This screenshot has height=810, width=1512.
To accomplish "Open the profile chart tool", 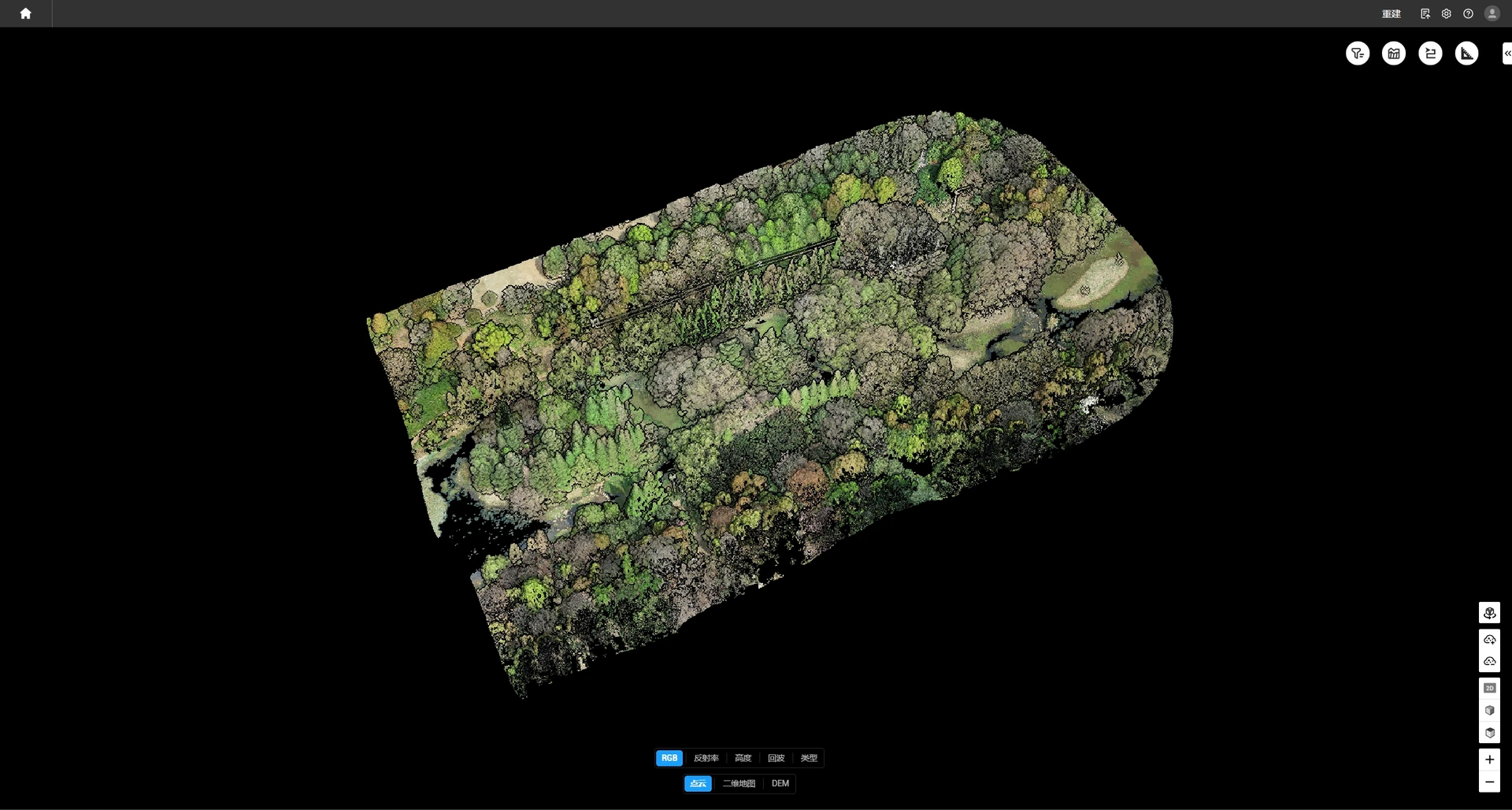I will click(x=1394, y=54).
